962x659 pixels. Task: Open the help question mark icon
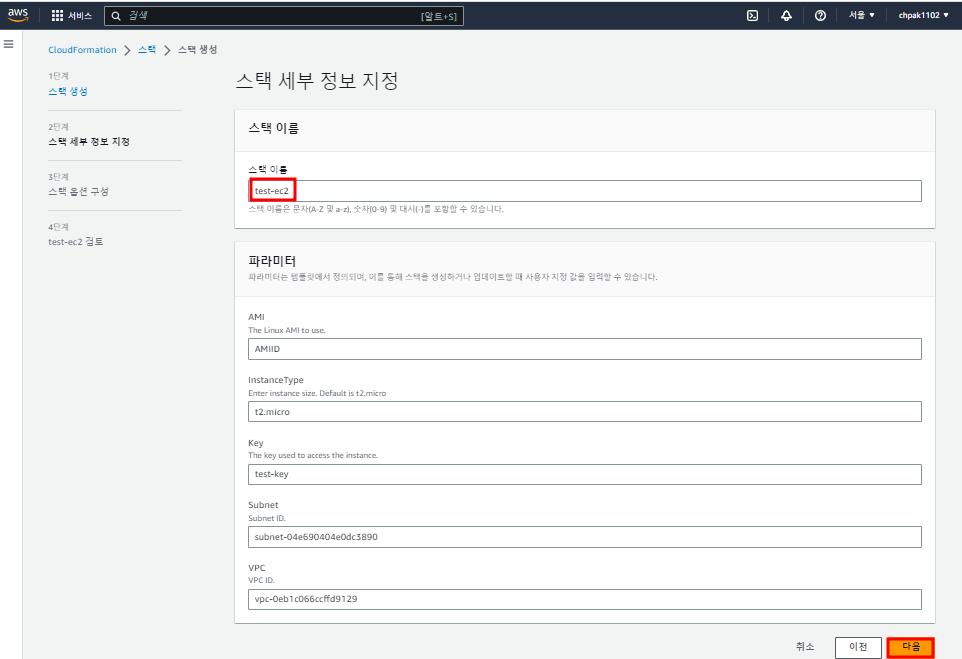[x=820, y=16]
